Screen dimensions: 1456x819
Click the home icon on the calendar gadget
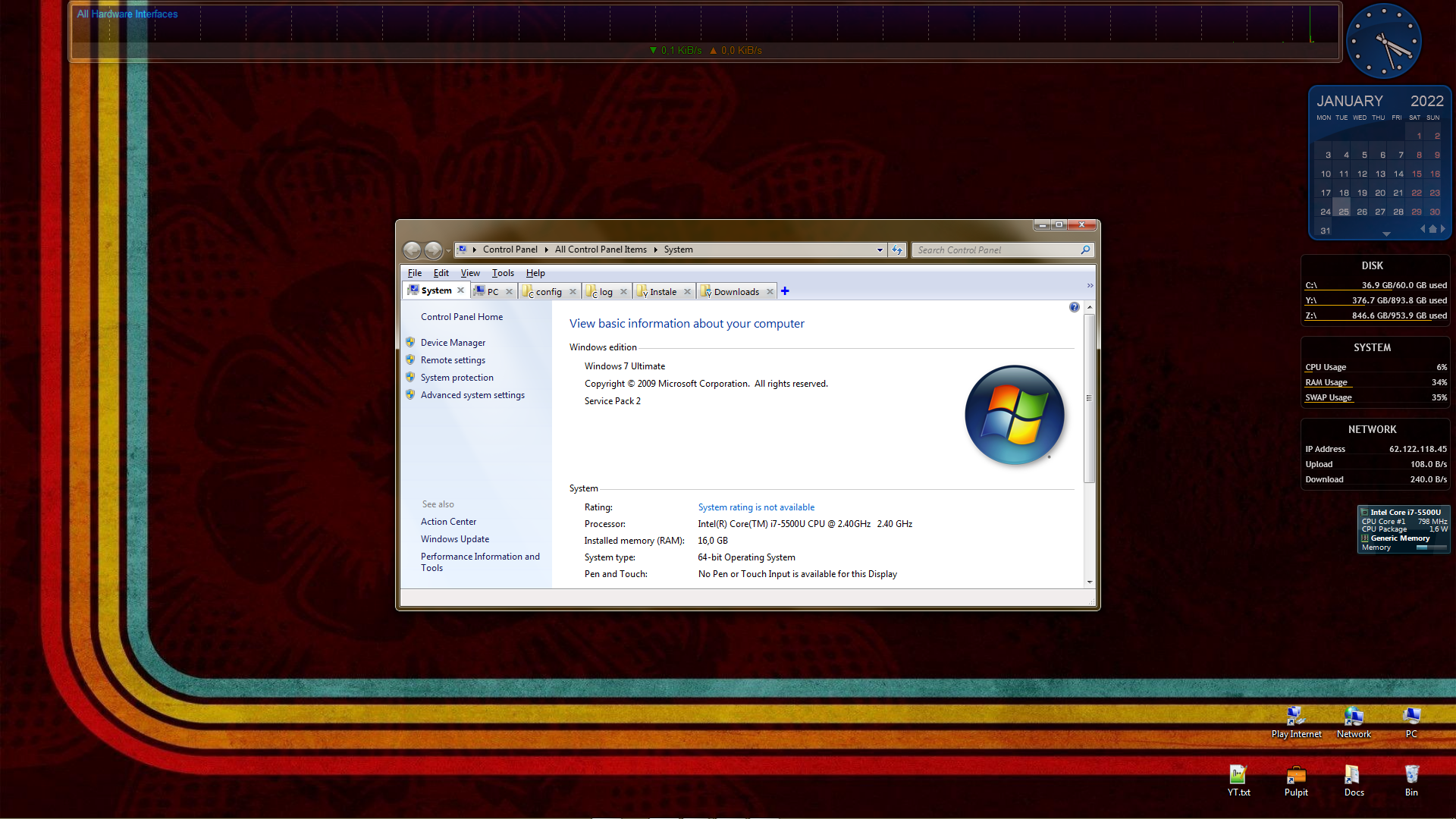(1432, 229)
